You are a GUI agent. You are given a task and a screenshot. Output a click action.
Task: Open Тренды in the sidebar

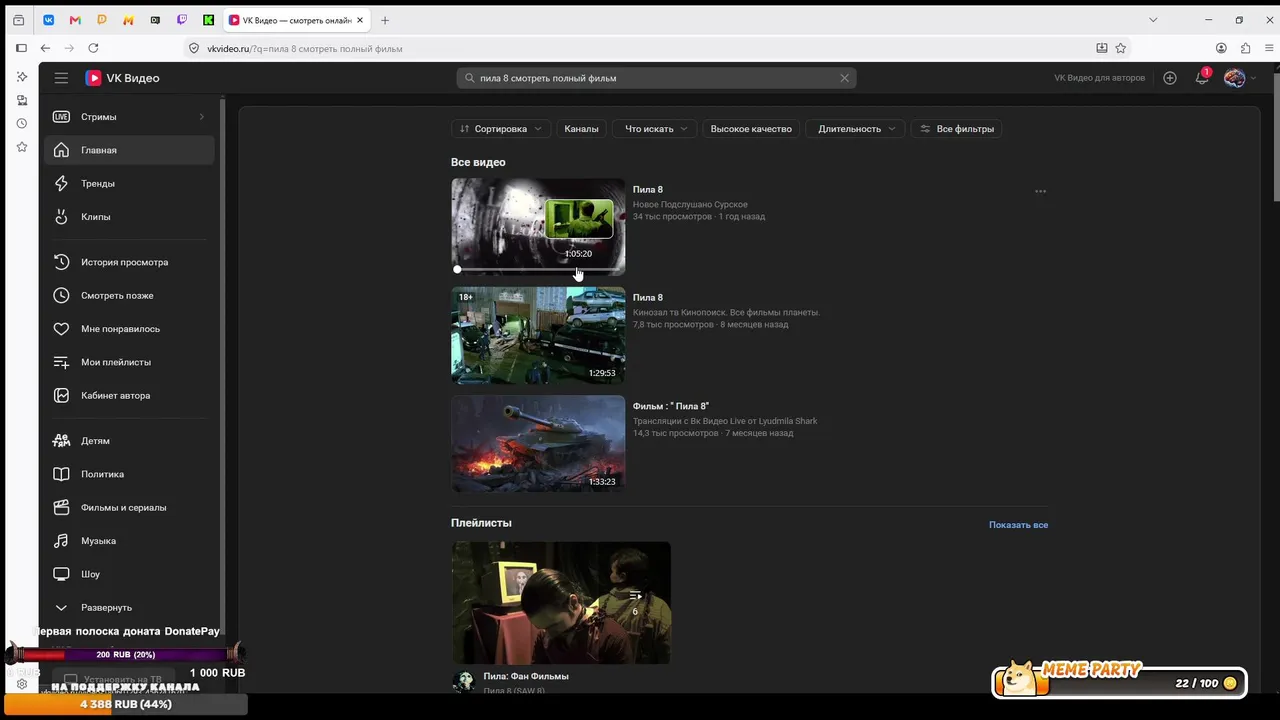[129, 184]
